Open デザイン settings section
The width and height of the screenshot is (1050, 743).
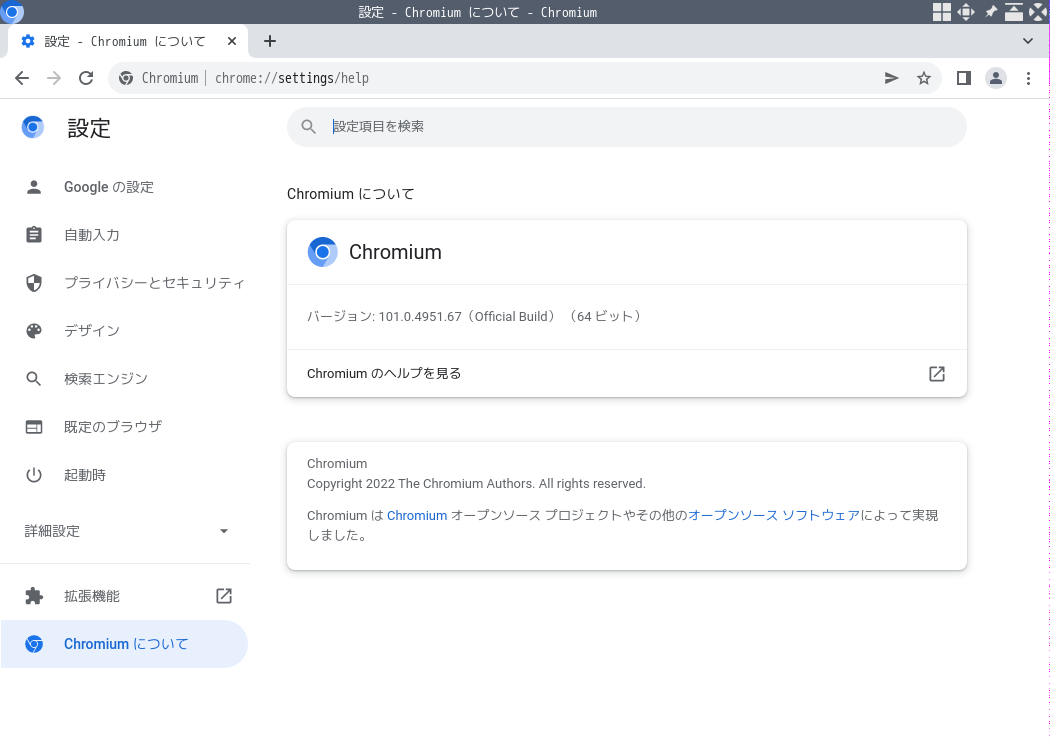(x=125, y=331)
